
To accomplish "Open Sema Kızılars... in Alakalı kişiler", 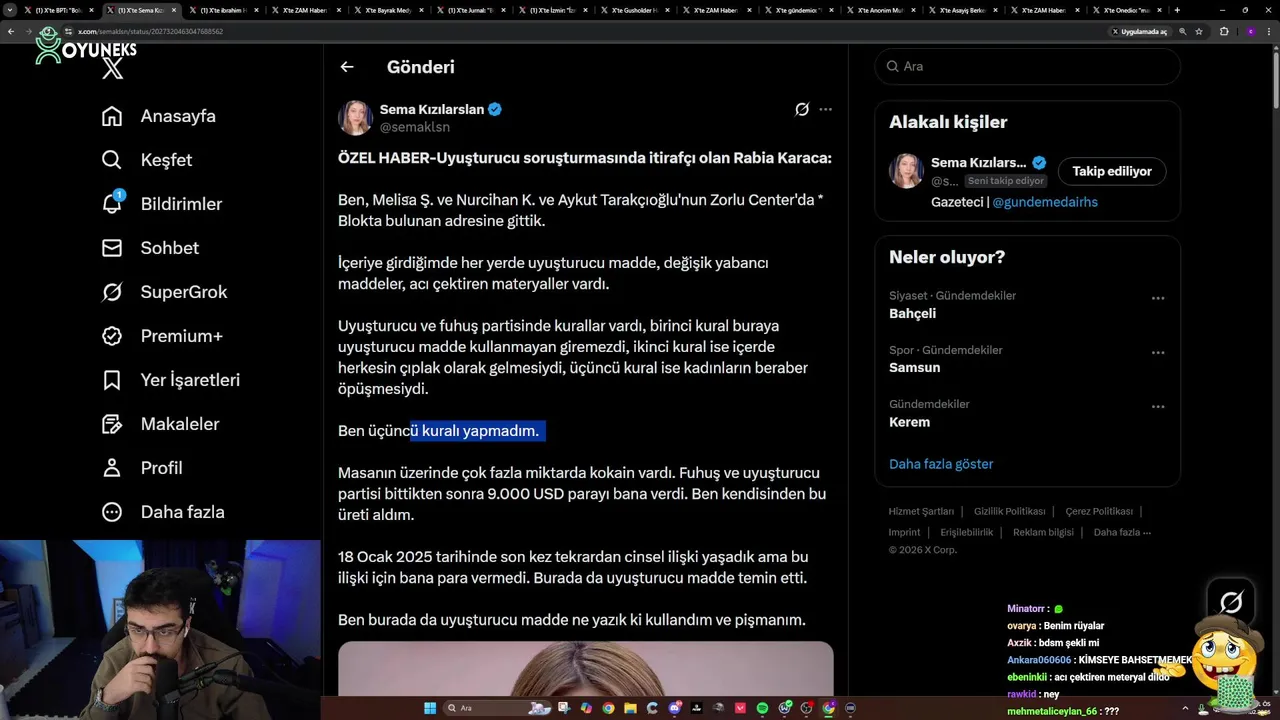I will [979, 162].
